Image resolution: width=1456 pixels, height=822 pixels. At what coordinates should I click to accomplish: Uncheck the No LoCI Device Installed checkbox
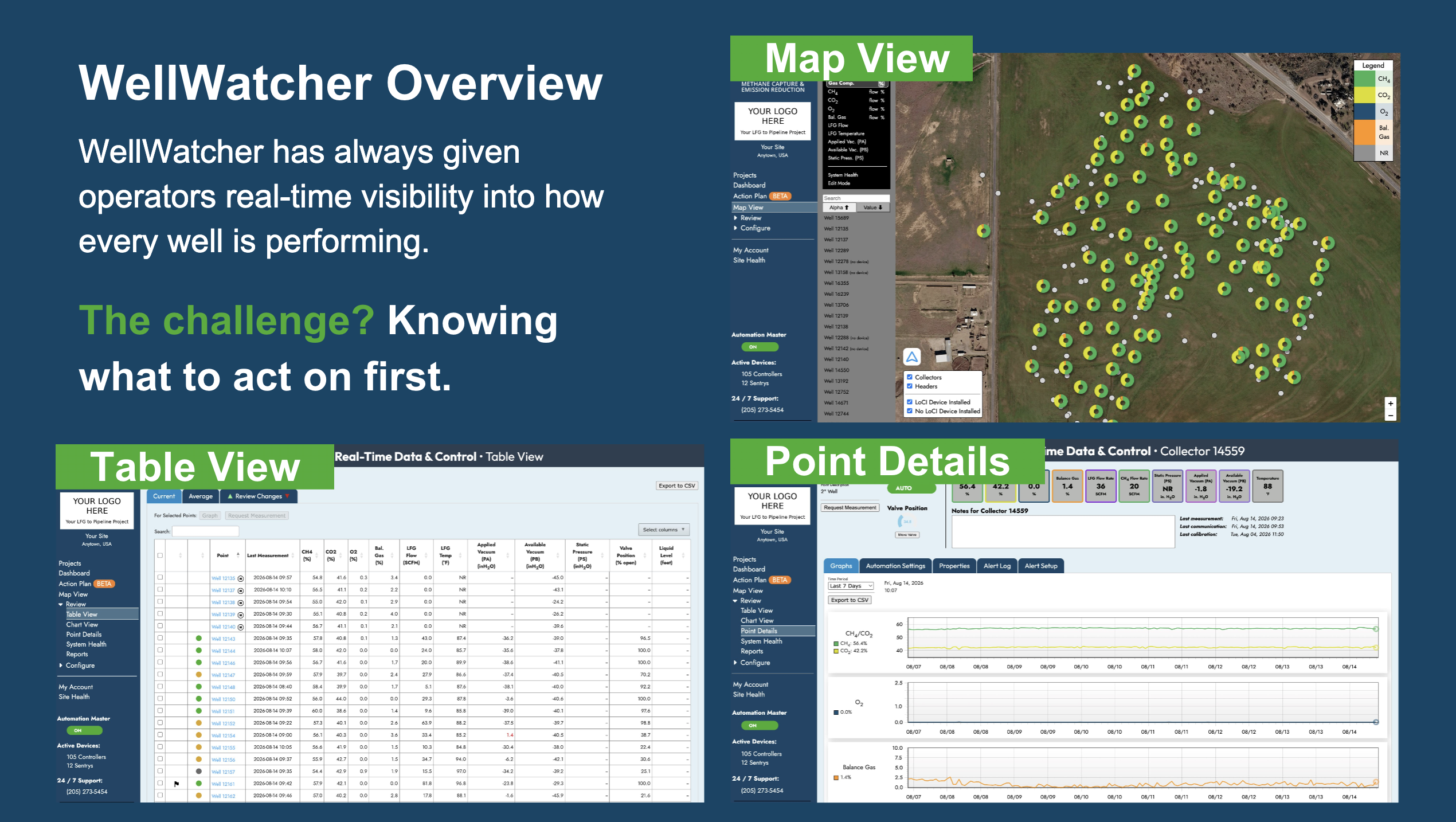pyautogui.click(x=910, y=411)
